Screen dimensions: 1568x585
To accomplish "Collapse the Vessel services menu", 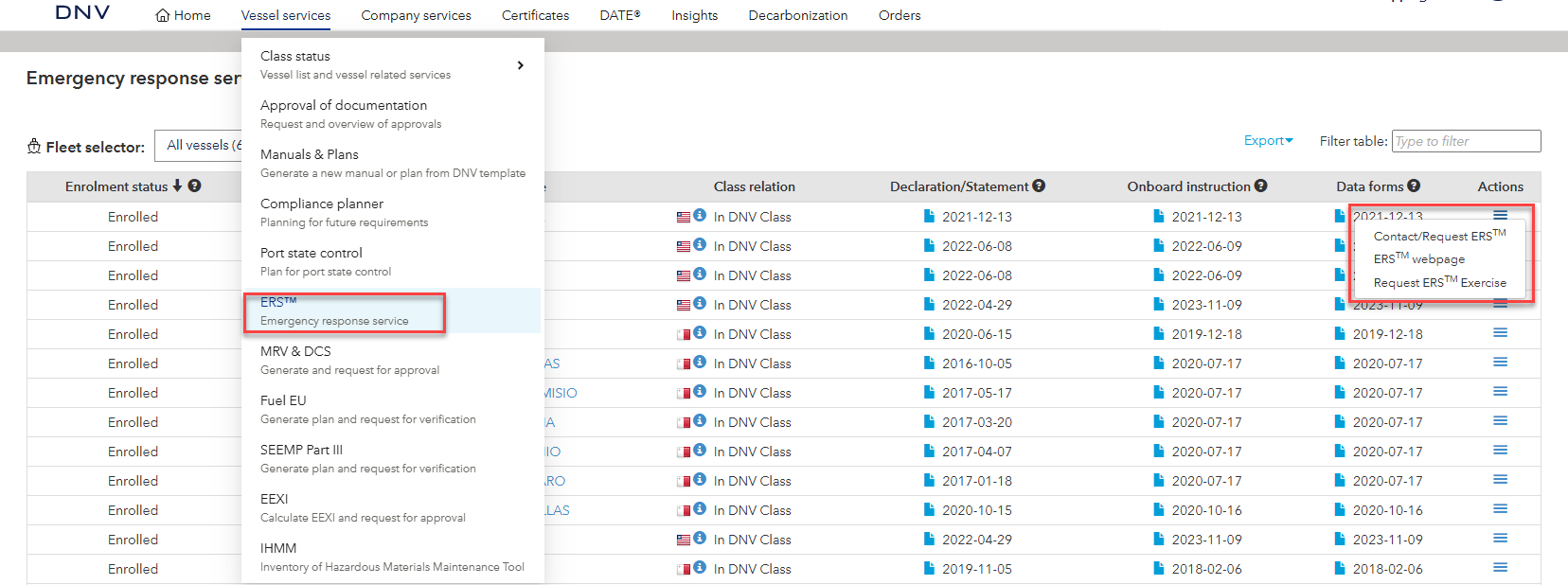I will pos(286,15).
